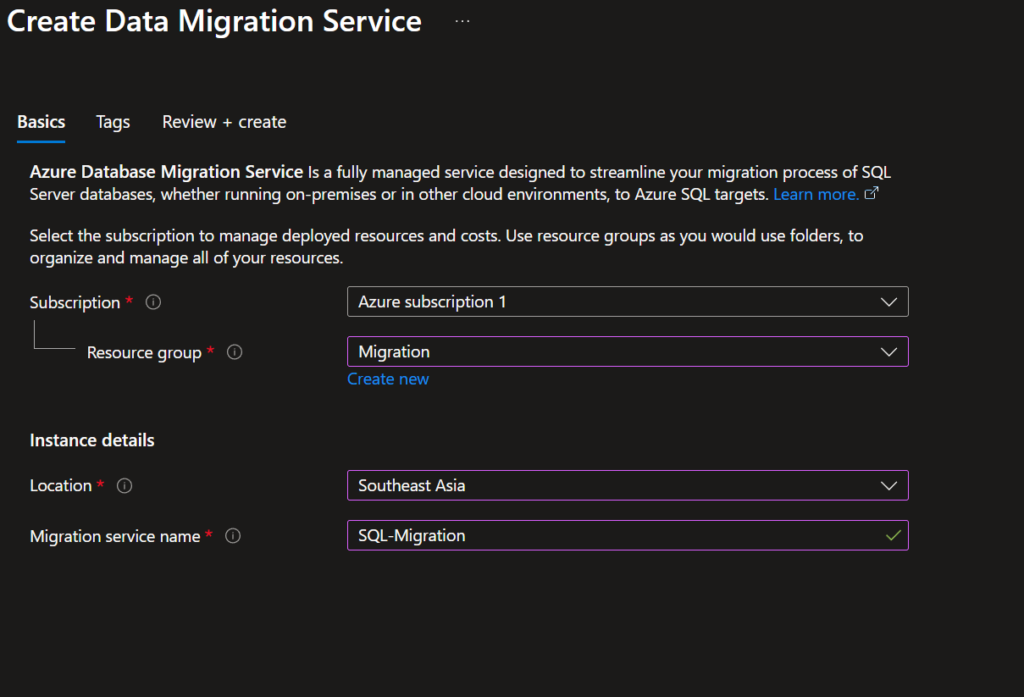The image size is (1024, 697).
Task: Open the Tags tab
Action: [113, 122]
